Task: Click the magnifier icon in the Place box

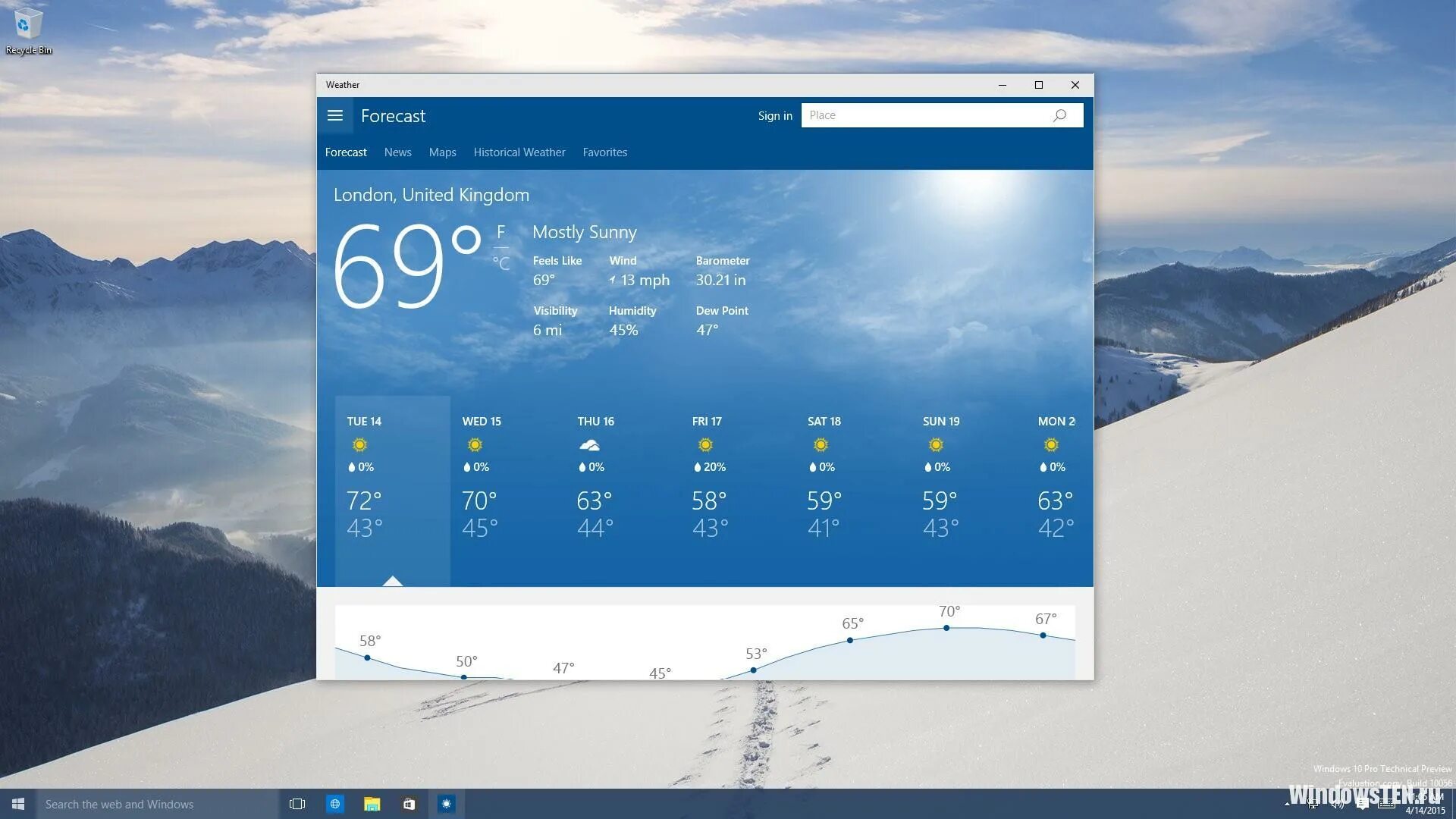Action: pos(1059,115)
